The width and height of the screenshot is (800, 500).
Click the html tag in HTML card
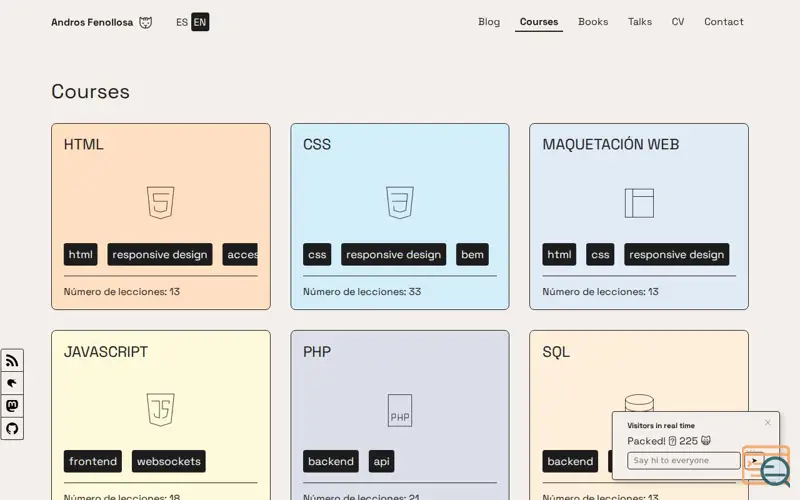(81, 255)
